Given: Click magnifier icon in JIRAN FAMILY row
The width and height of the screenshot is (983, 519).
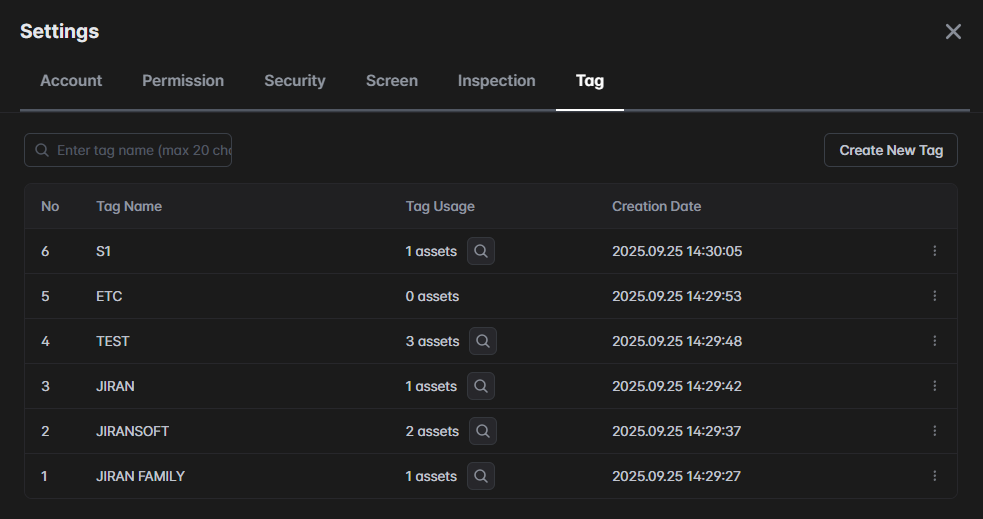Looking at the screenshot, I should pos(481,476).
